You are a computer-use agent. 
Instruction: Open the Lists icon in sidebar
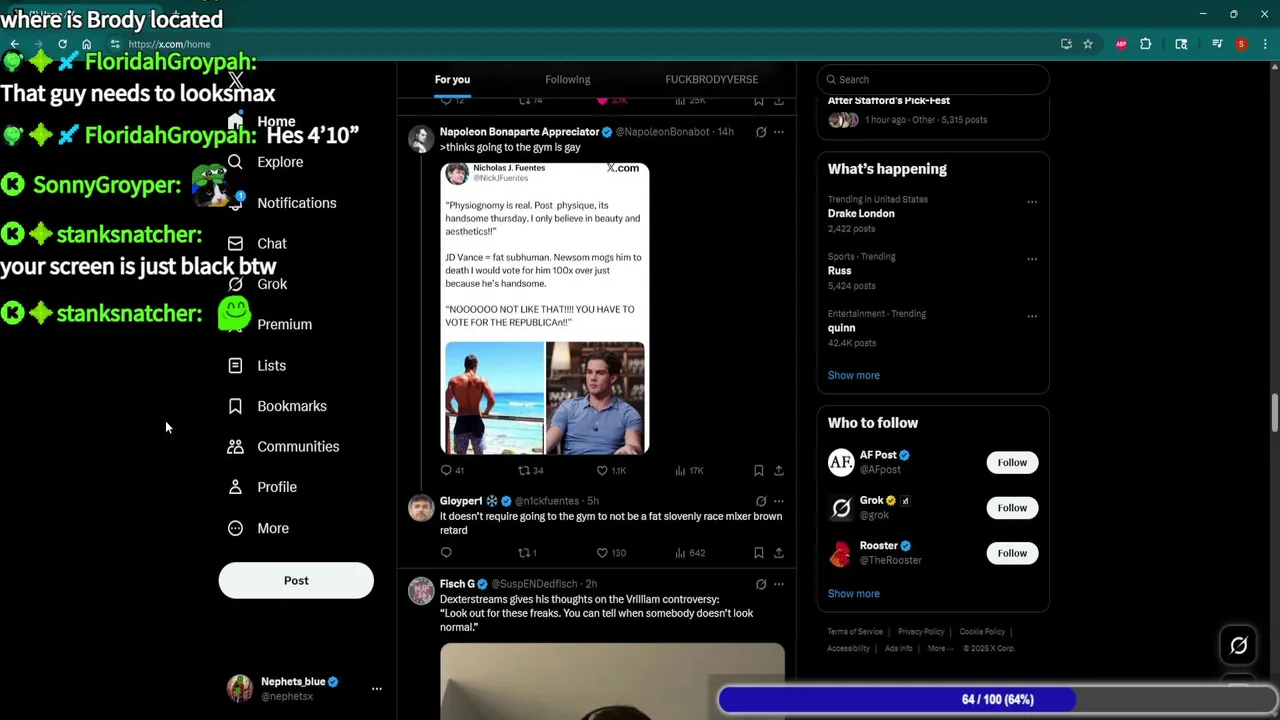(235, 365)
